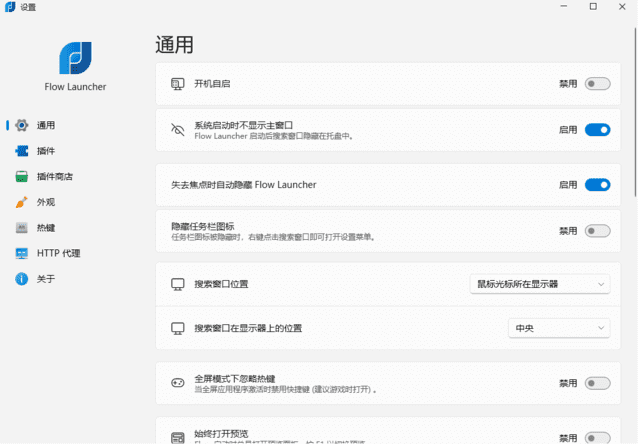The height and width of the screenshot is (446, 643).
Task: Click the 插件商店 store icon
Action: pos(21,177)
